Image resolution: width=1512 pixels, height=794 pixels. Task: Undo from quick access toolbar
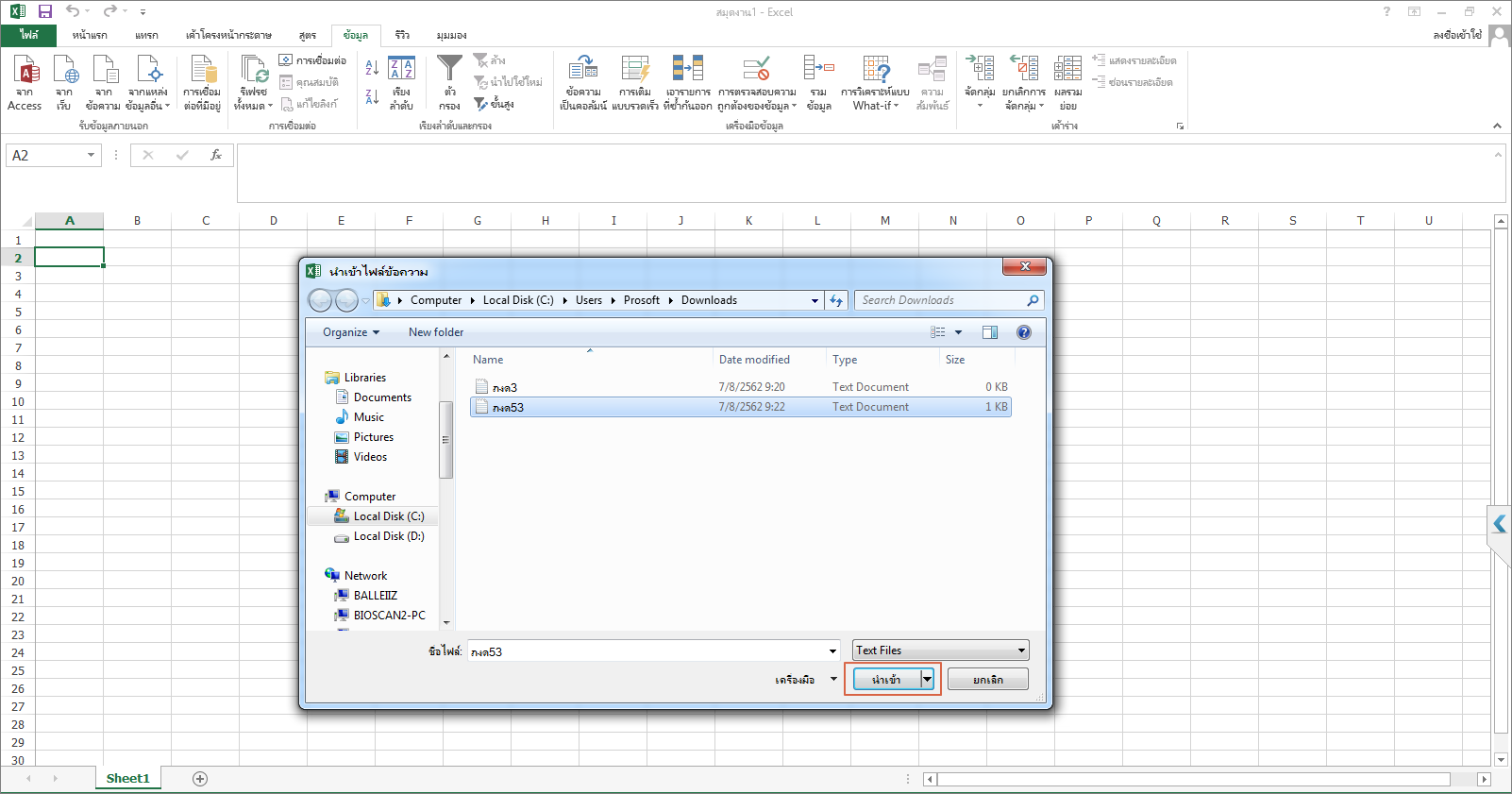pos(73,11)
